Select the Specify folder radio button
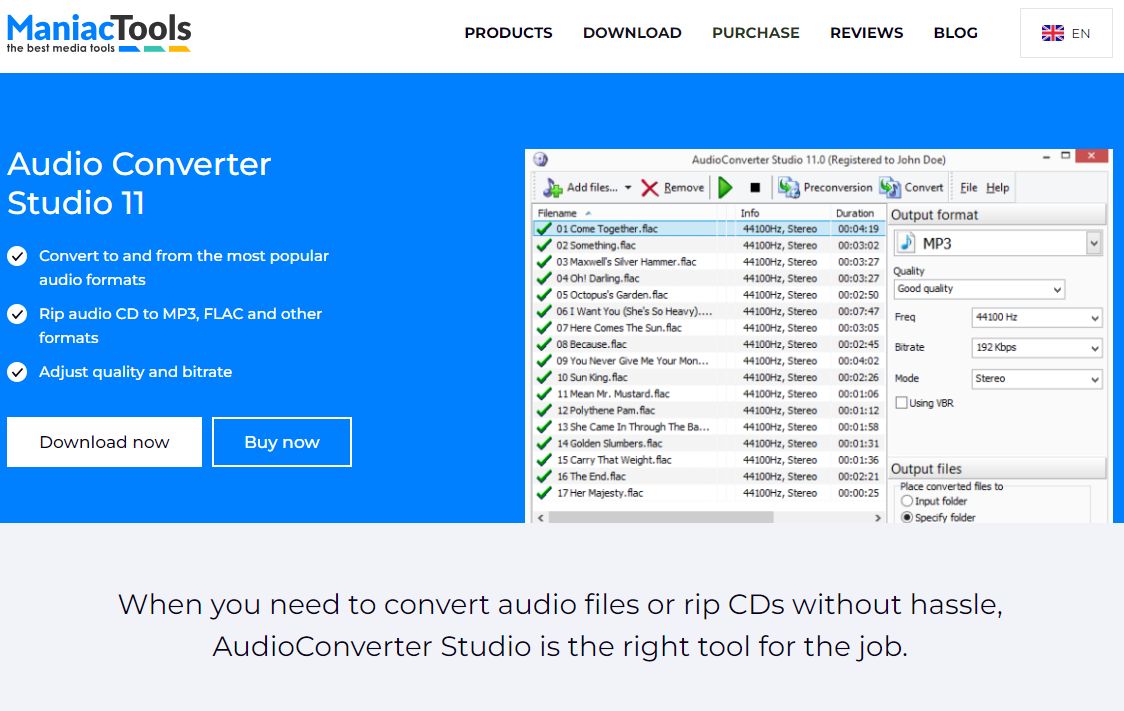1124x711 pixels. 907,517
